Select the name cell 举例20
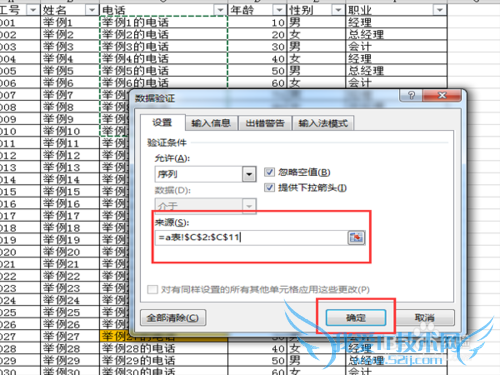This screenshot has height=375, width=500. (70, 252)
